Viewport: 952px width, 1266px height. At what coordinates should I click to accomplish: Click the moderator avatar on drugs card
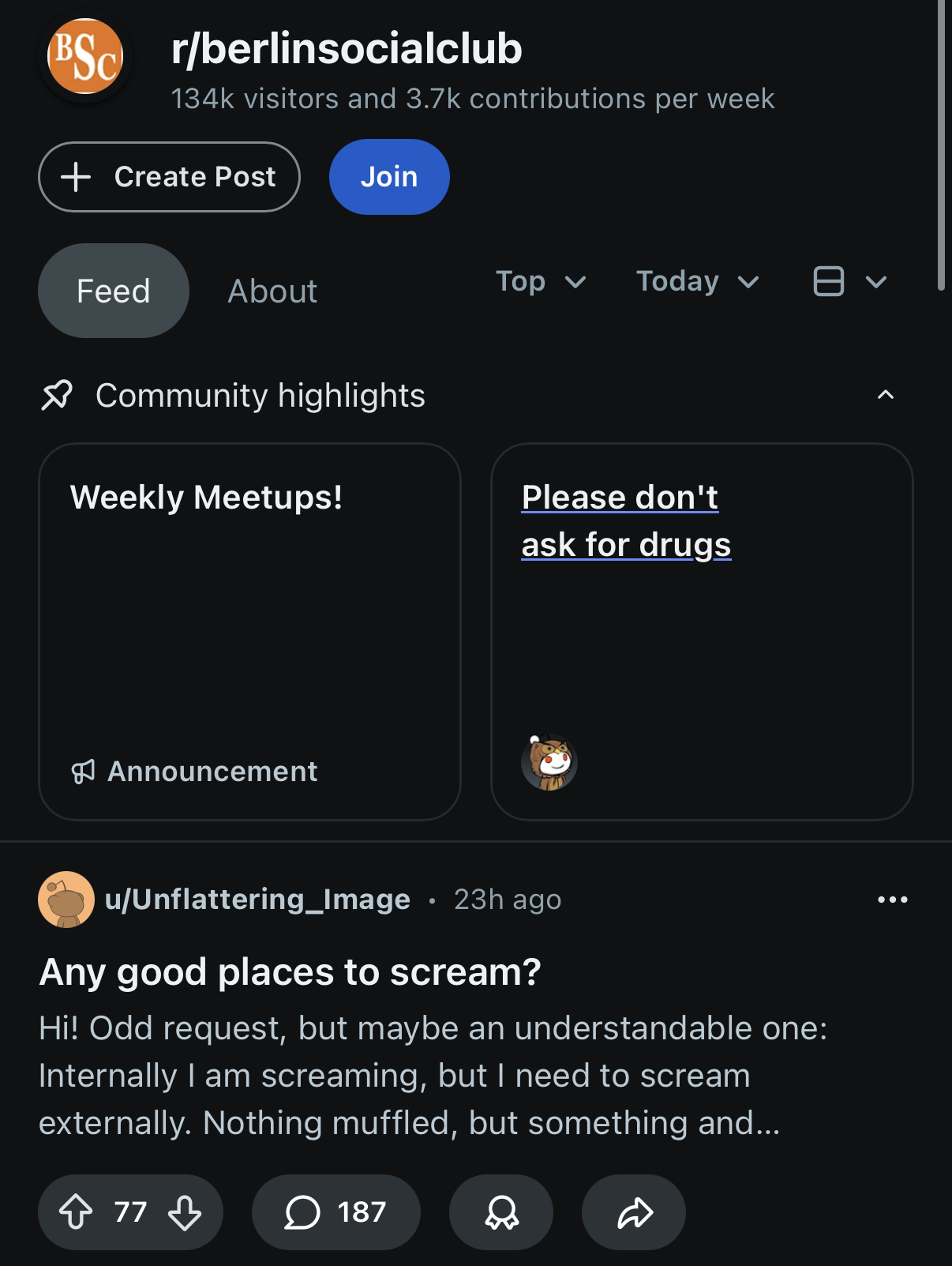click(549, 762)
